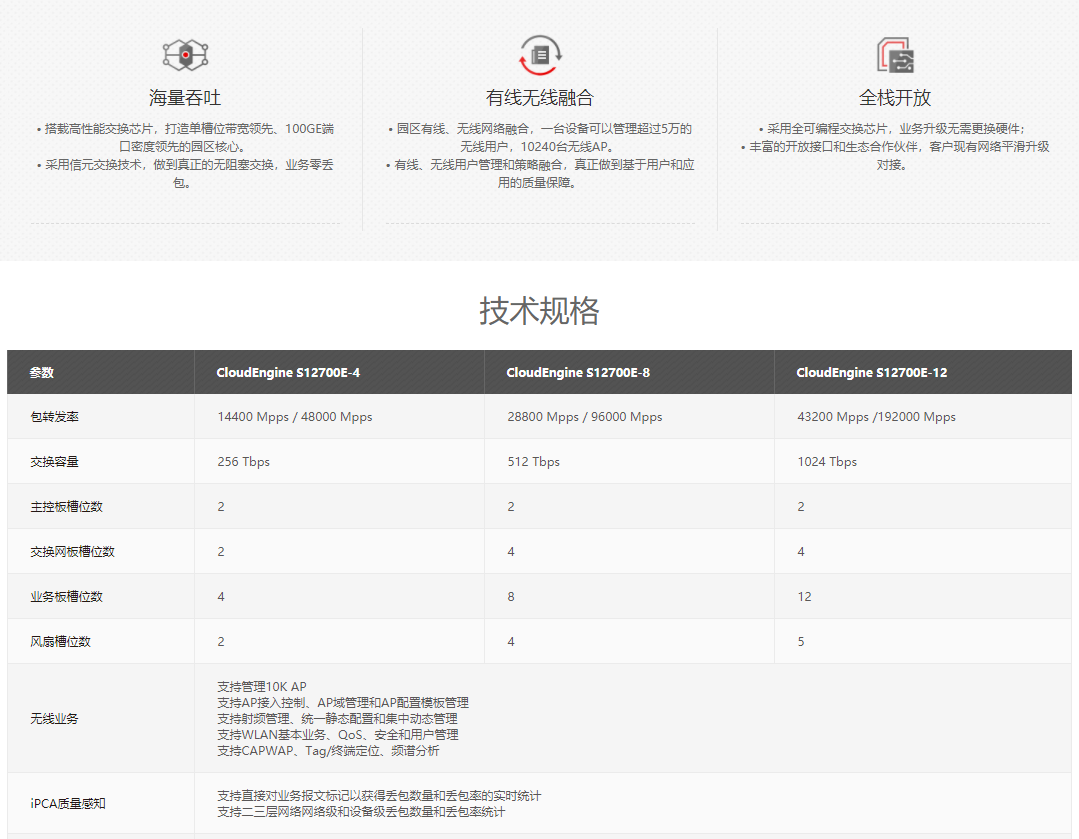This screenshot has height=839, width=1079.
Task: Select the 有线无线融合 heading
Action: pos(540,98)
